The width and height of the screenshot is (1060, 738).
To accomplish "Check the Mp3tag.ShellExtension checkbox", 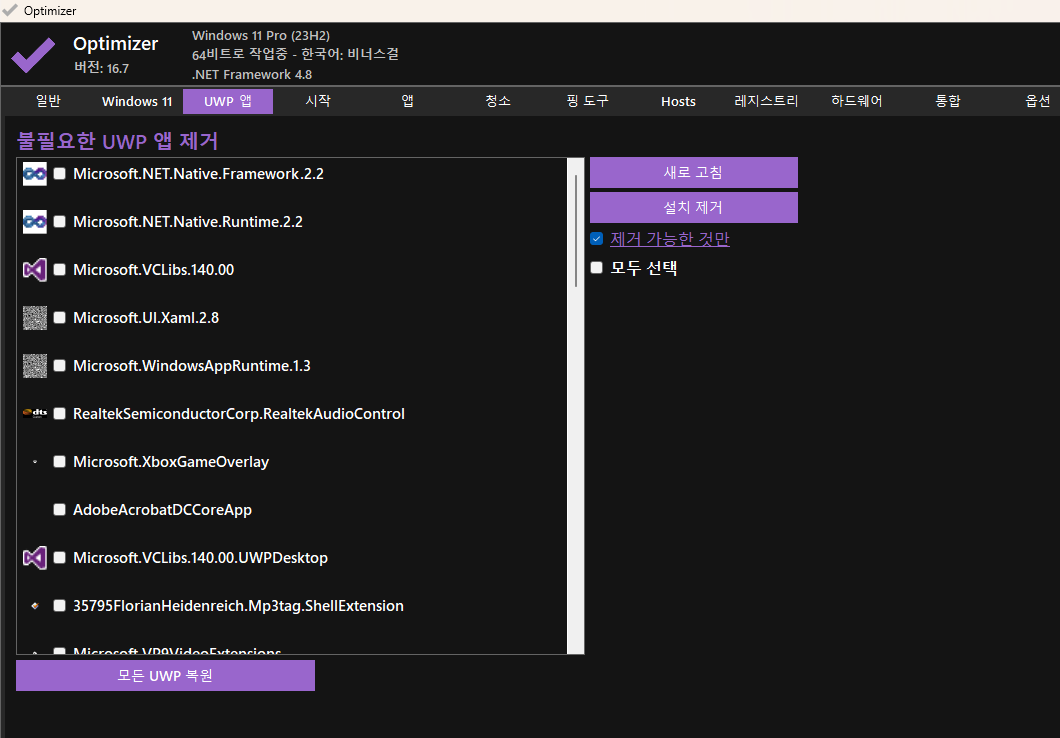I will click(59, 606).
